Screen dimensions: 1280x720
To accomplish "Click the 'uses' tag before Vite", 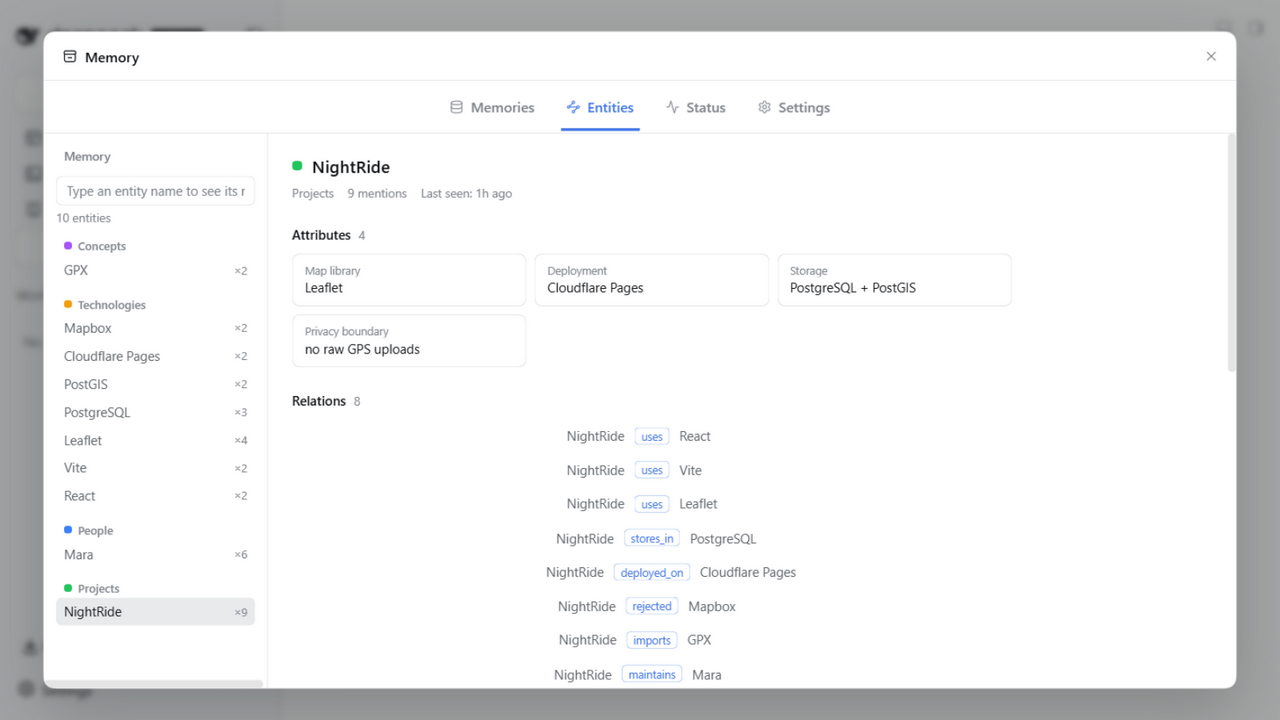I will (x=652, y=471).
